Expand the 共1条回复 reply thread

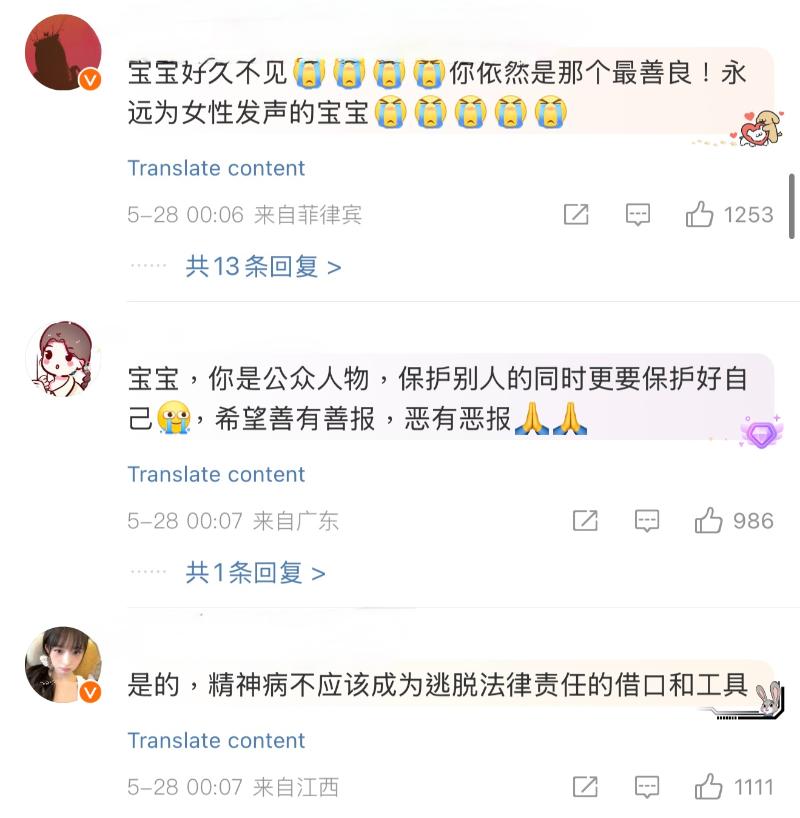pyautogui.click(x=256, y=573)
